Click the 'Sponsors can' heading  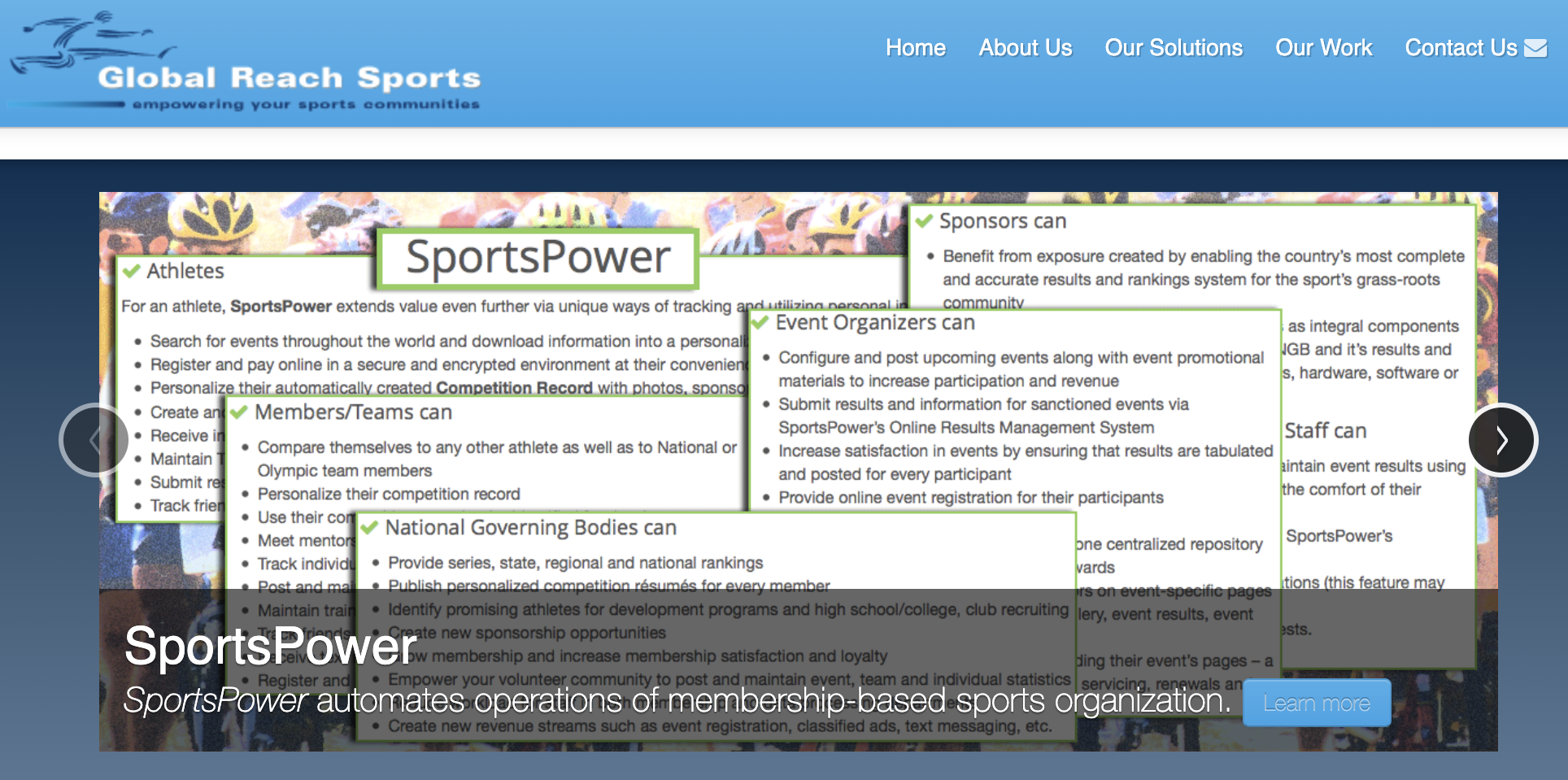click(x=1003, y=221)
